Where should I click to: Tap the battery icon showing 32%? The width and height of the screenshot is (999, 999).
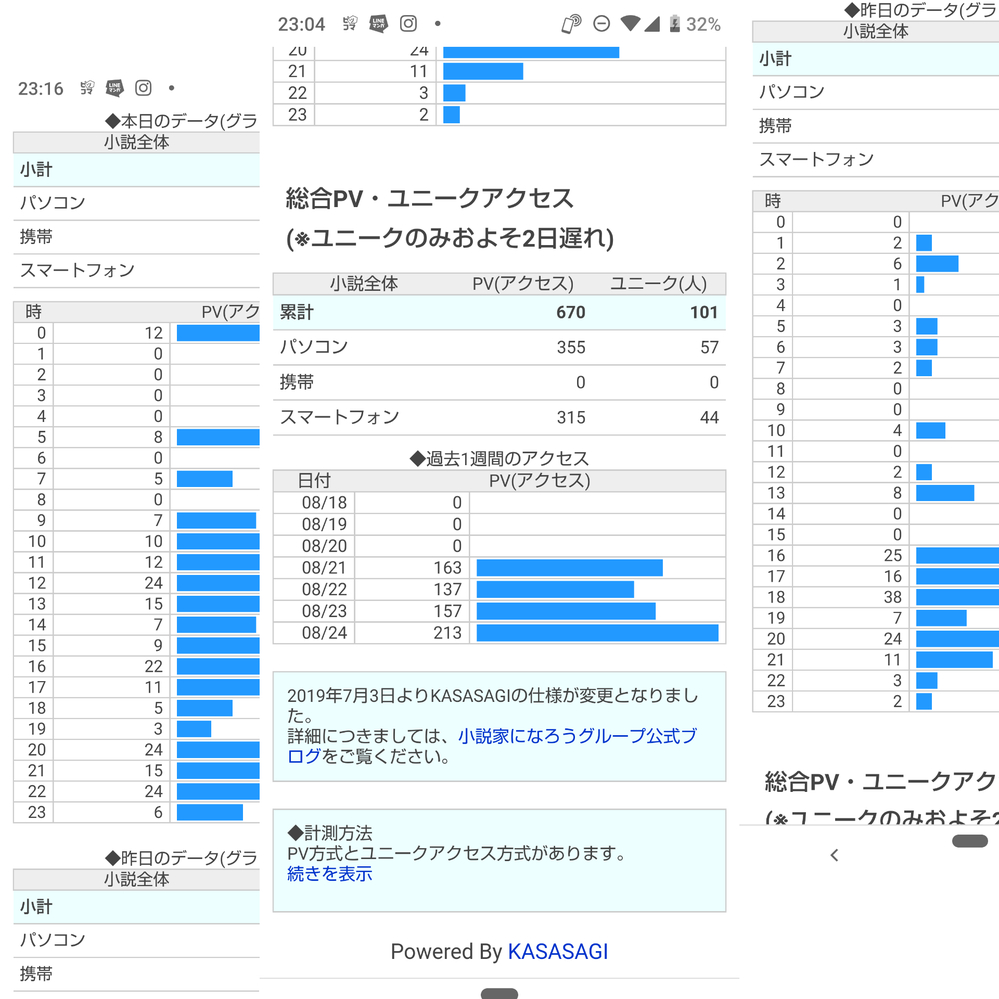tap(675, 24)
